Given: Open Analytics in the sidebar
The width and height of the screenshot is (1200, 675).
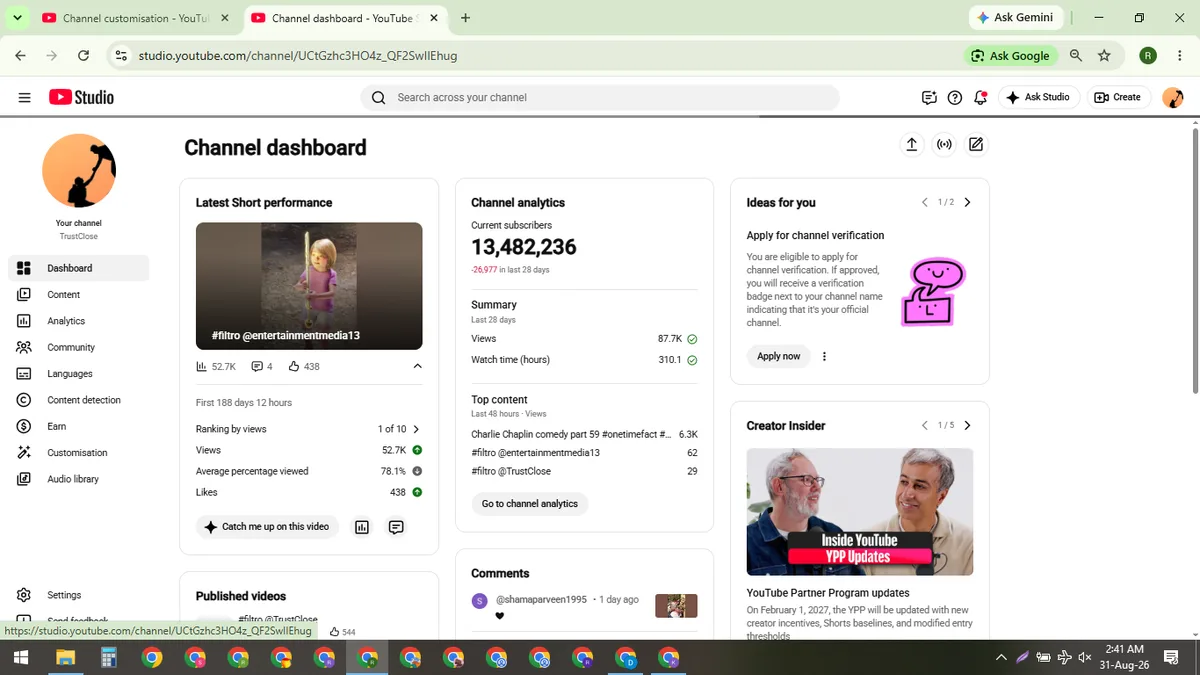Looking at the screenshot, I should (79, 321).
